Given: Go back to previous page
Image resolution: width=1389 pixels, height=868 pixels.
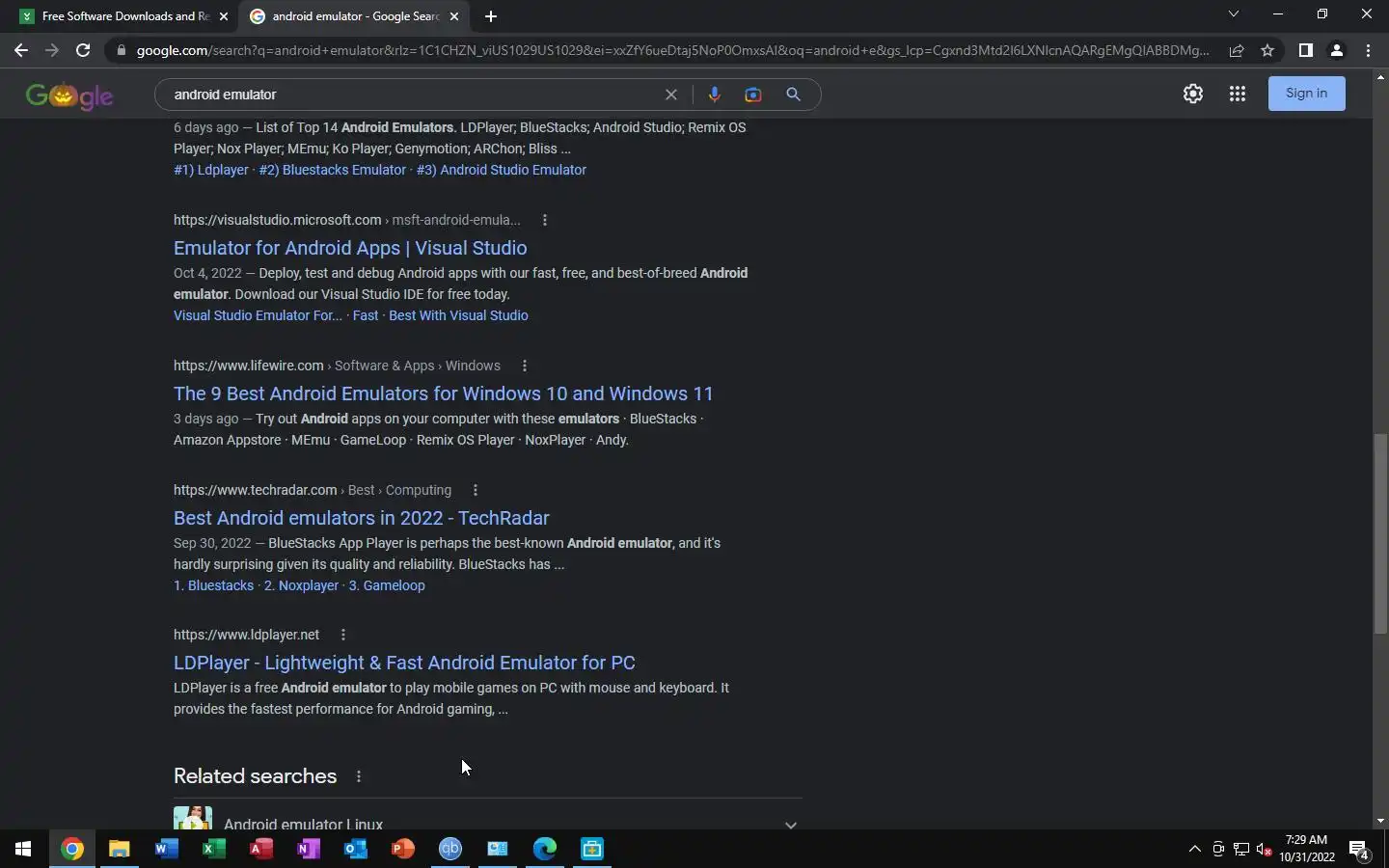Looking at the screenshot, I should pos(21,50).
